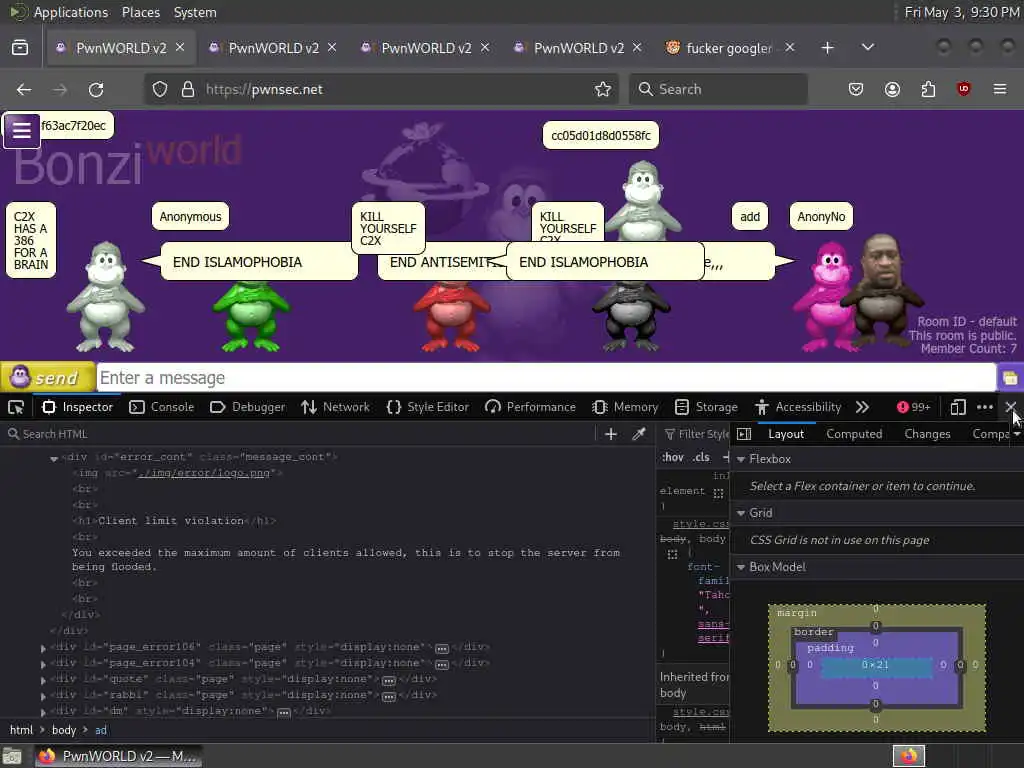Switch to the Changes sidebar tab
This screenshot has width=1024, height=768.
tap(927, 434)
